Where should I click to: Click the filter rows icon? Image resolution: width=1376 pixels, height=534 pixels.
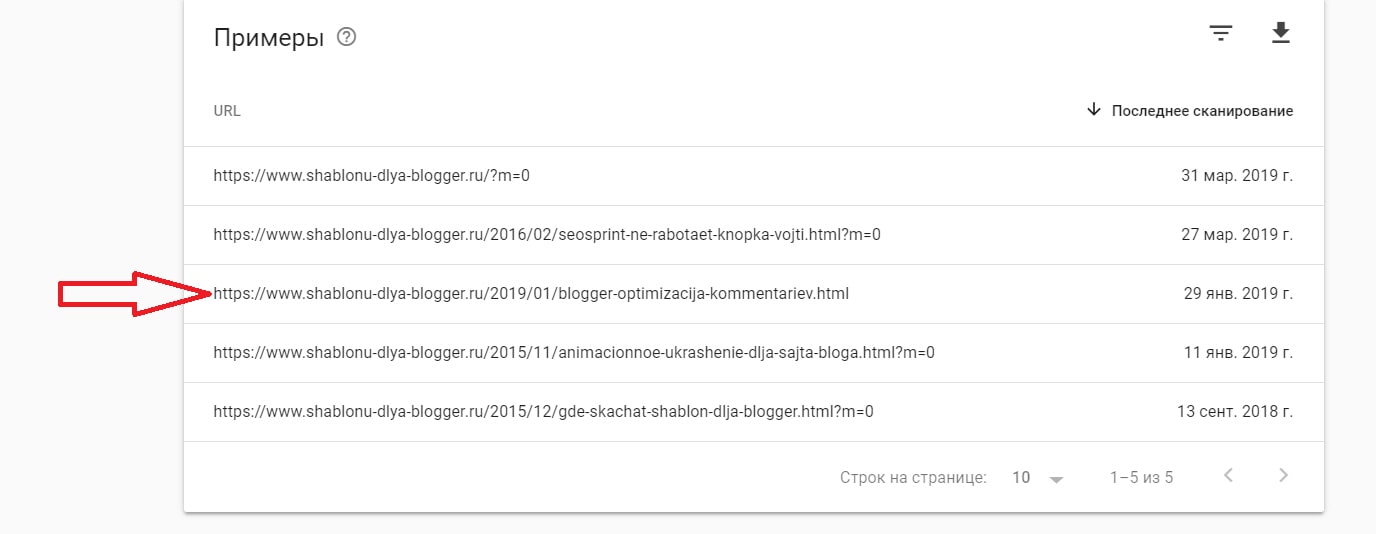(x=1220, y=34)
